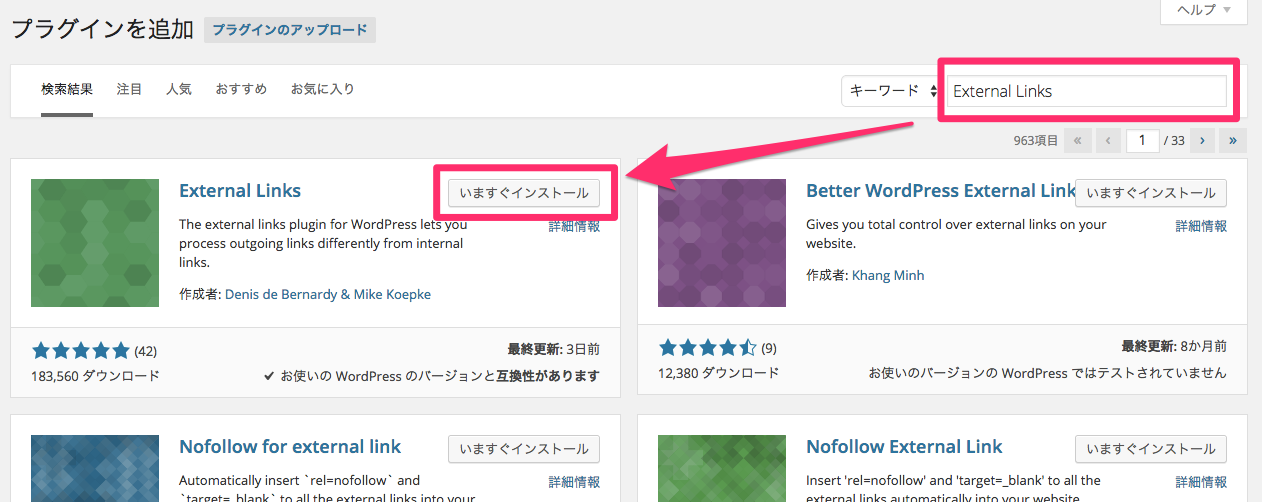Click the プラグインを追加 page heading
This screenshot has width=1262, height=502.
(x=102, y=29)
